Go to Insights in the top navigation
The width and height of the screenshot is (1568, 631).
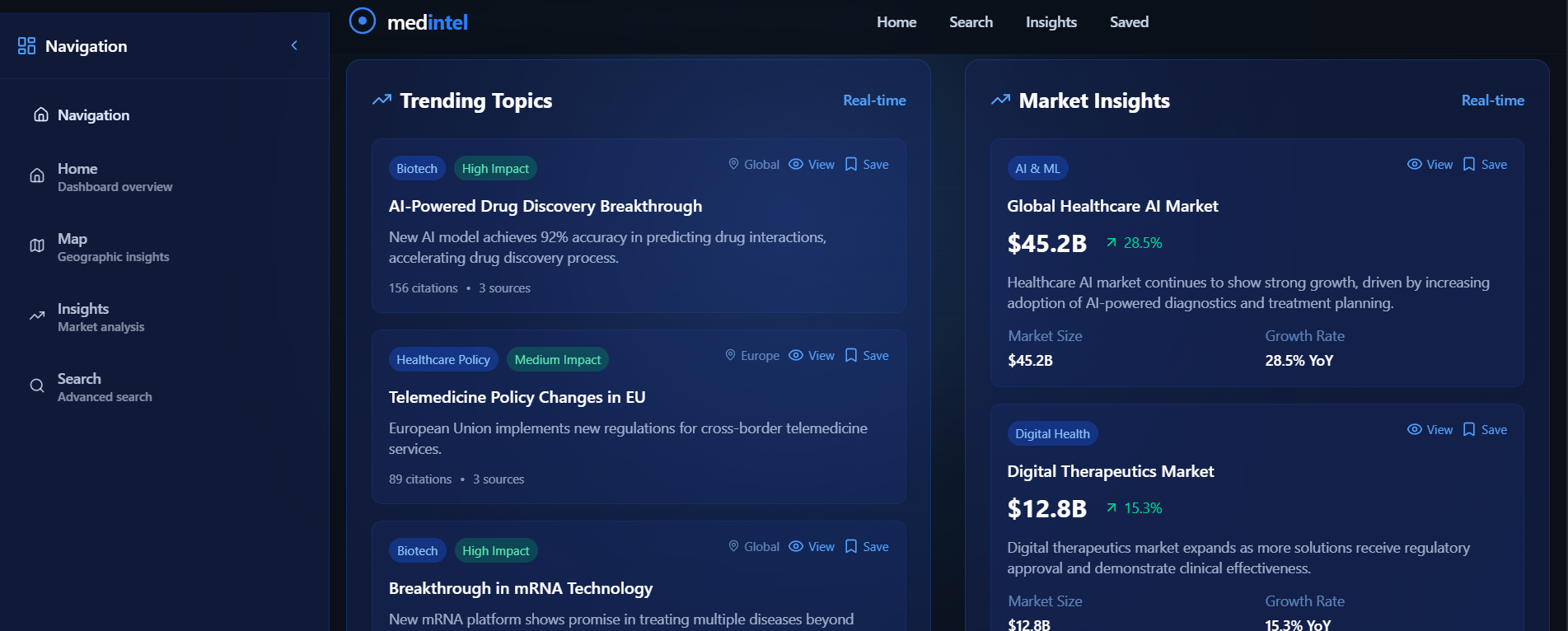pos(1051,22)
